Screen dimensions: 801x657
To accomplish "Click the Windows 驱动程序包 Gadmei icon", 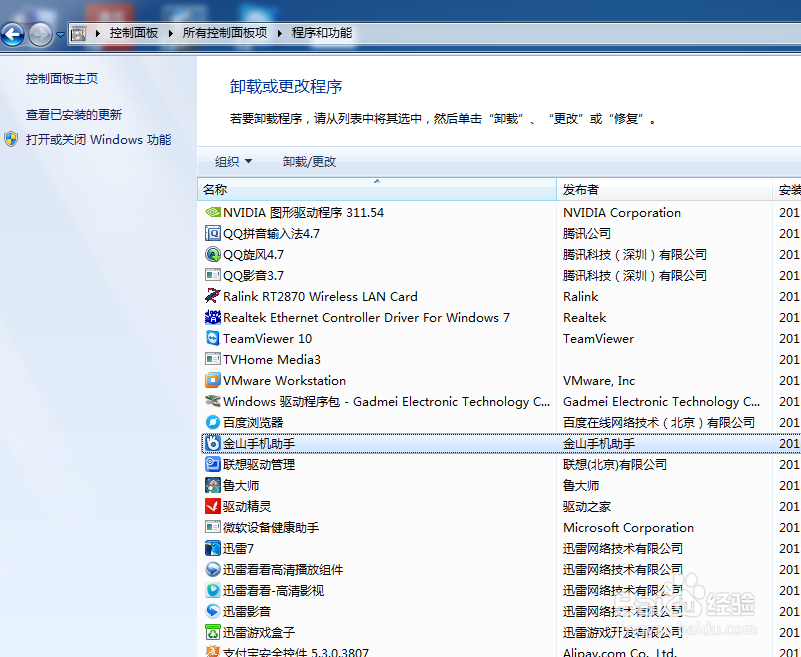I will pyautogui.click(x=213, y=401).
